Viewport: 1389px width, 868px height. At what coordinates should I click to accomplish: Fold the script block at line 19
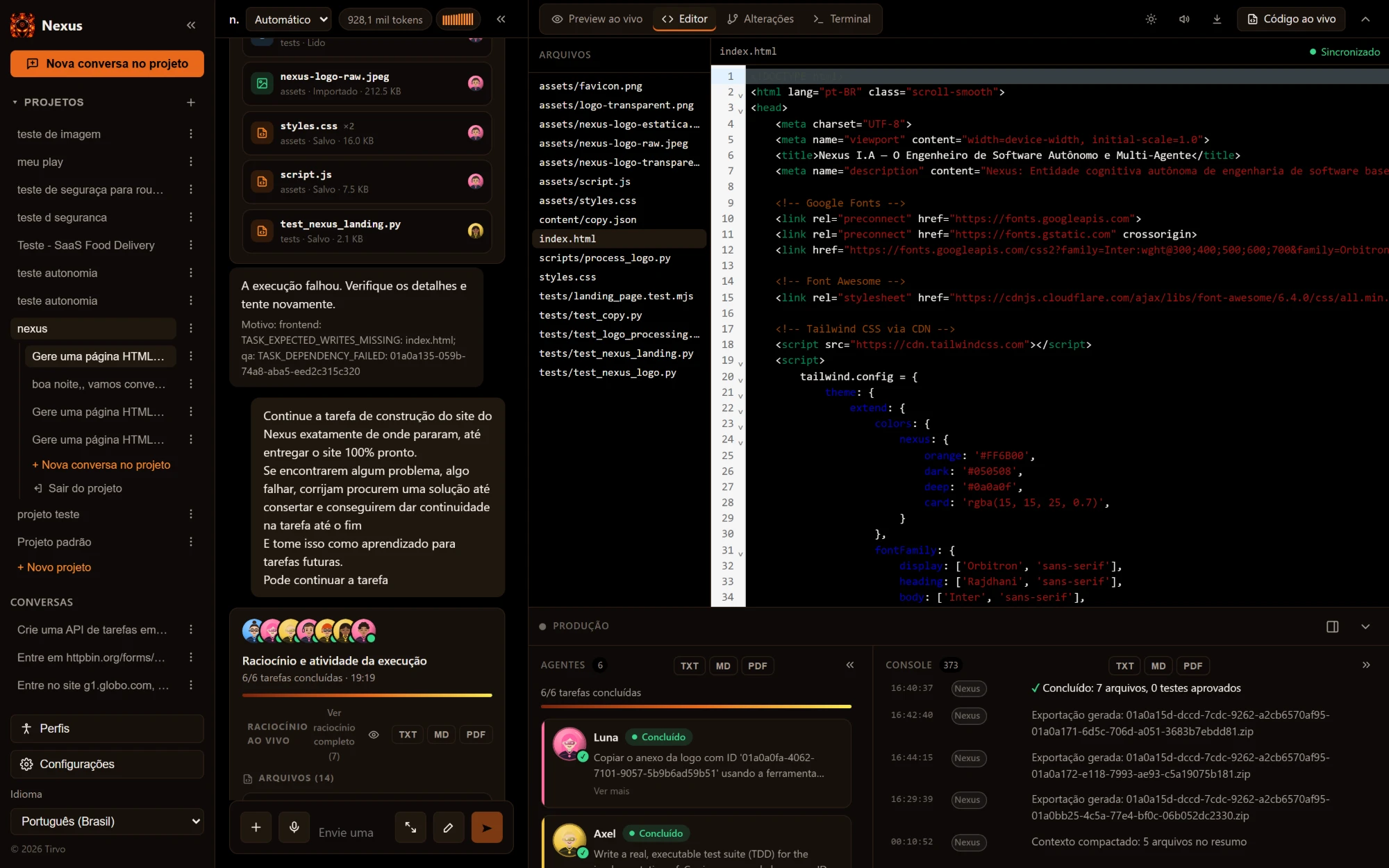[x=740, y=363]
